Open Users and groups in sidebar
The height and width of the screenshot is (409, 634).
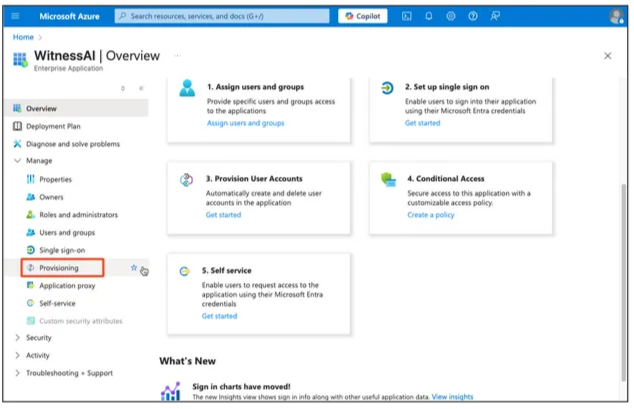click(x=67, y=232)
